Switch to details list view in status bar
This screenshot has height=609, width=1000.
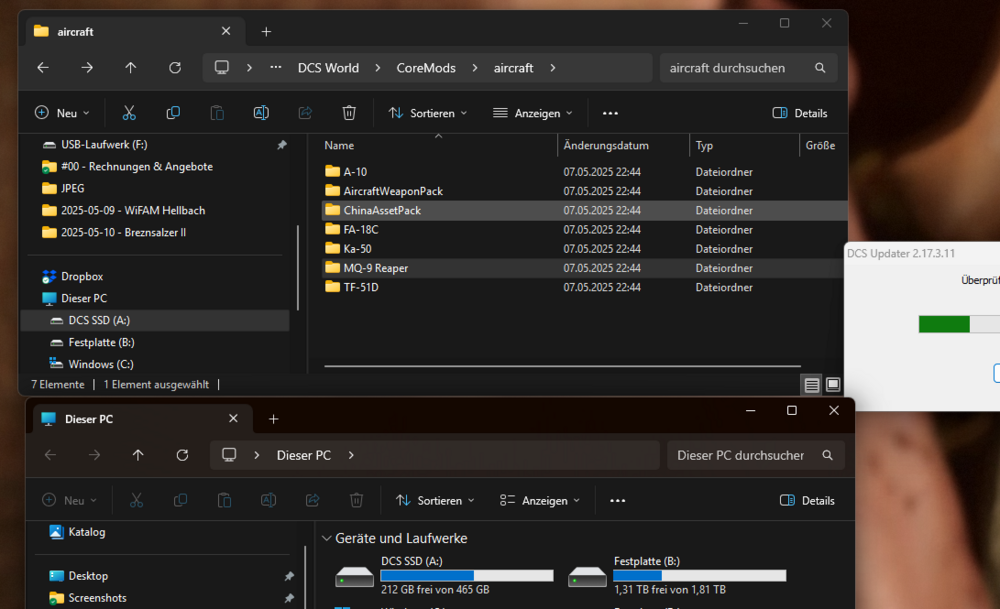[x=812, y=384]
